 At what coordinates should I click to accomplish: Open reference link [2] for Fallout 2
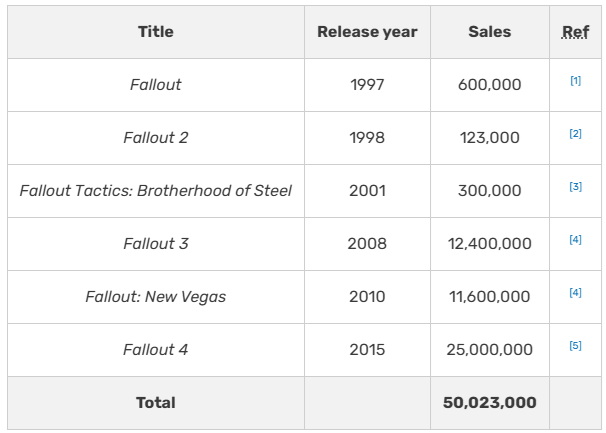pos(575,134)
